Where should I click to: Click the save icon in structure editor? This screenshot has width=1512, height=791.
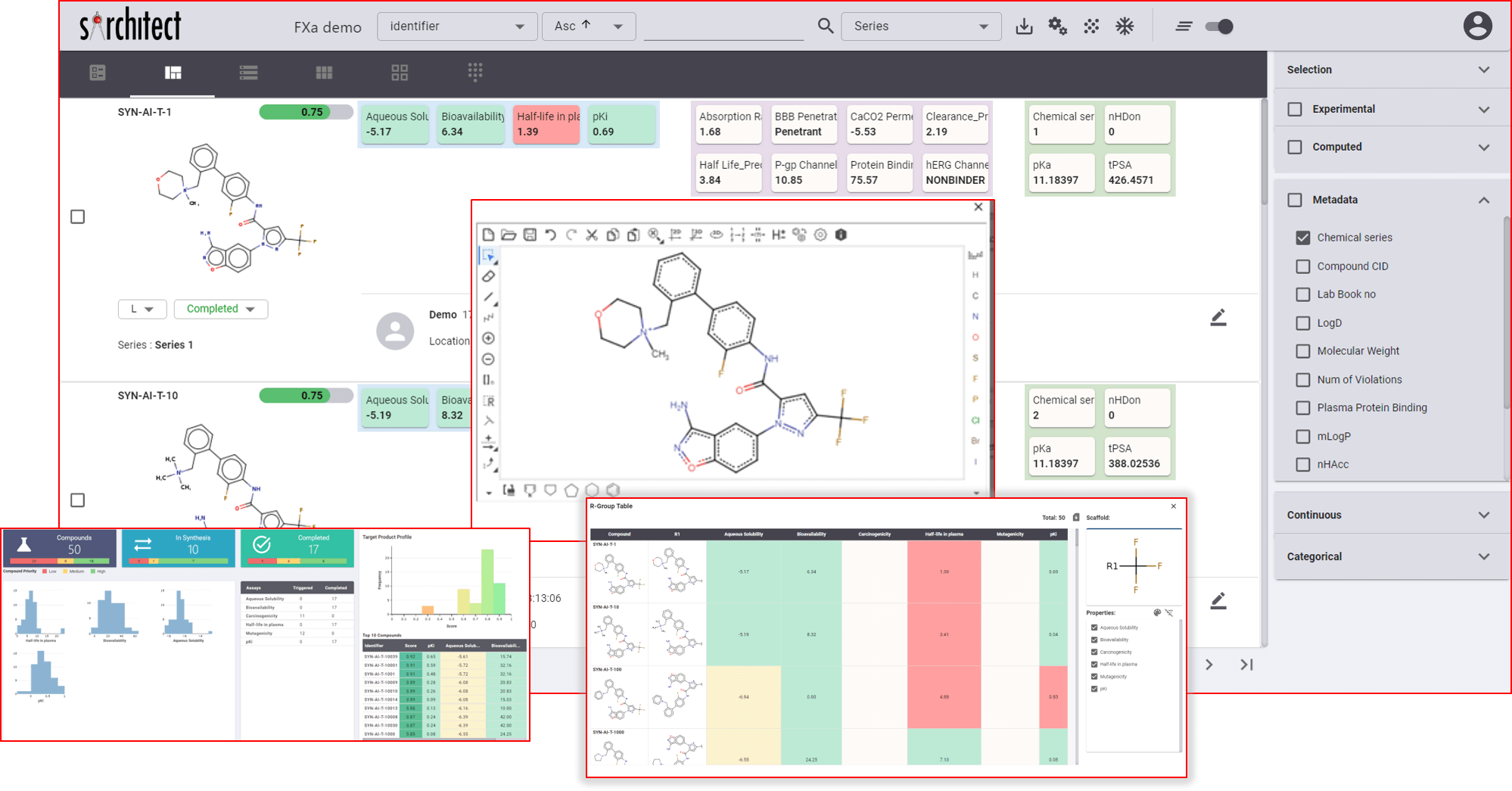click(530, 235)
